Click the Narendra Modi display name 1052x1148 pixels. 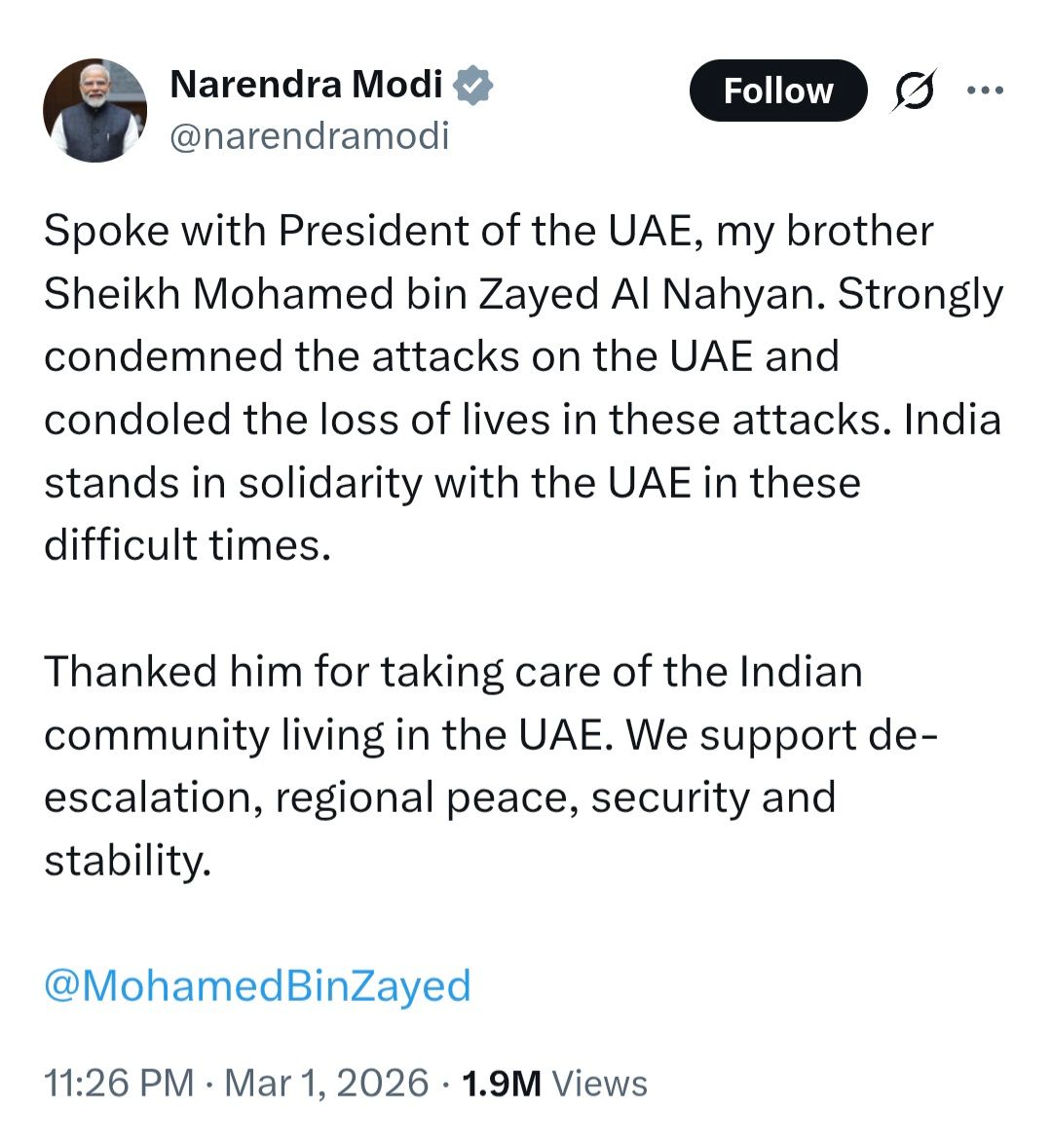click(x=306, y=85)
